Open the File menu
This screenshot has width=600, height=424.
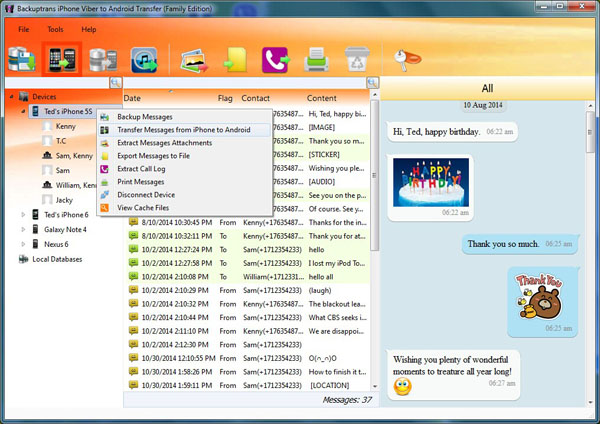(24, 29)
